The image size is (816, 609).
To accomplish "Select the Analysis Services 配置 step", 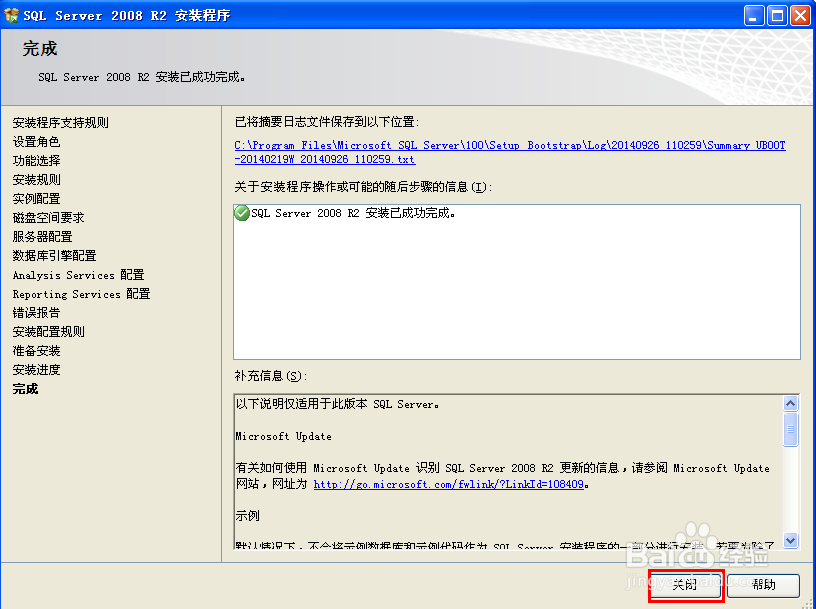I will point(79,275).
